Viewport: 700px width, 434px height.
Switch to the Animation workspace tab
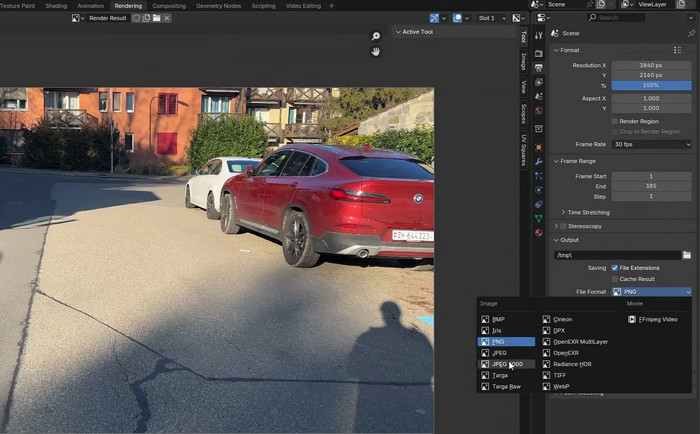coord(91,6)
